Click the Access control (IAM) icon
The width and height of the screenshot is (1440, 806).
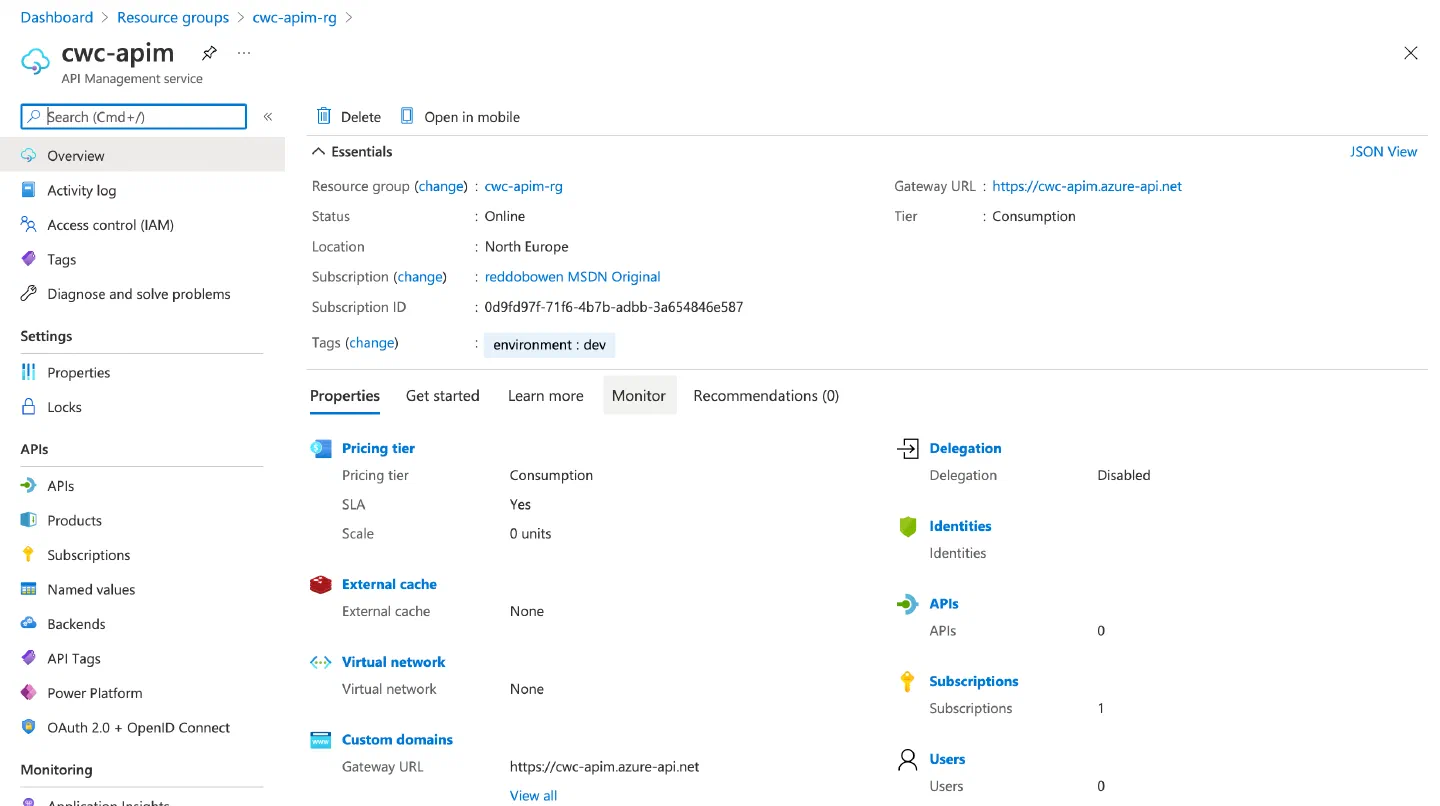[x=29, y=225]
